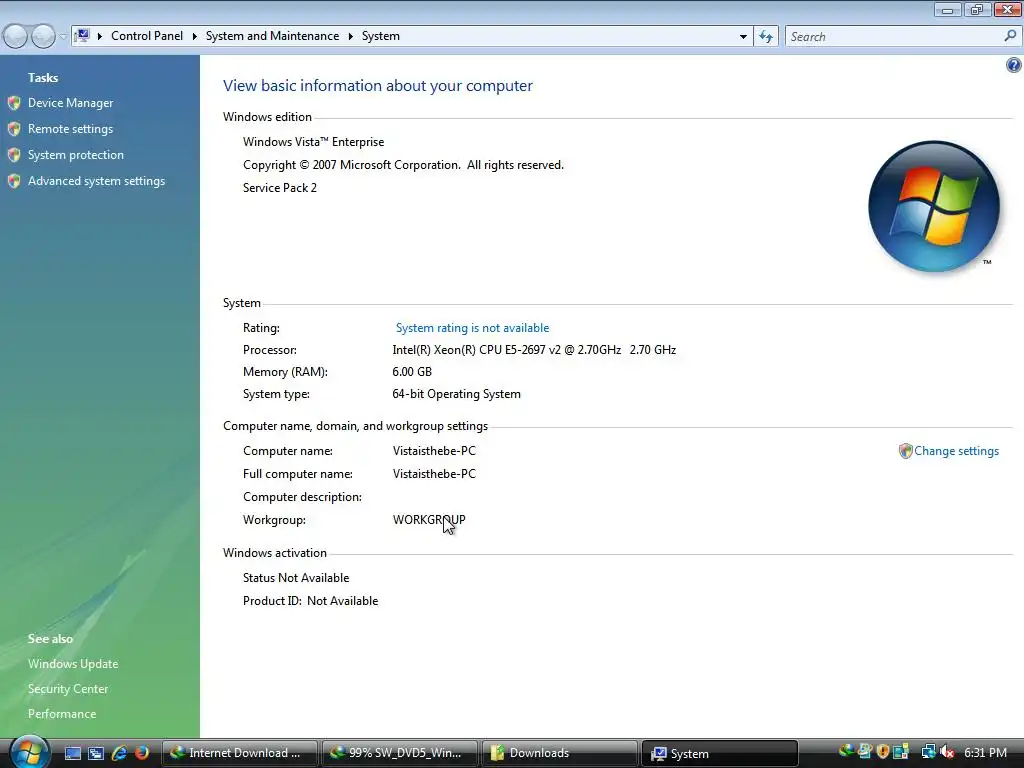Viewport: 1024px width, 768px height.
Task: Open the Windows Start orb
Action: click(x=29, y=752)
